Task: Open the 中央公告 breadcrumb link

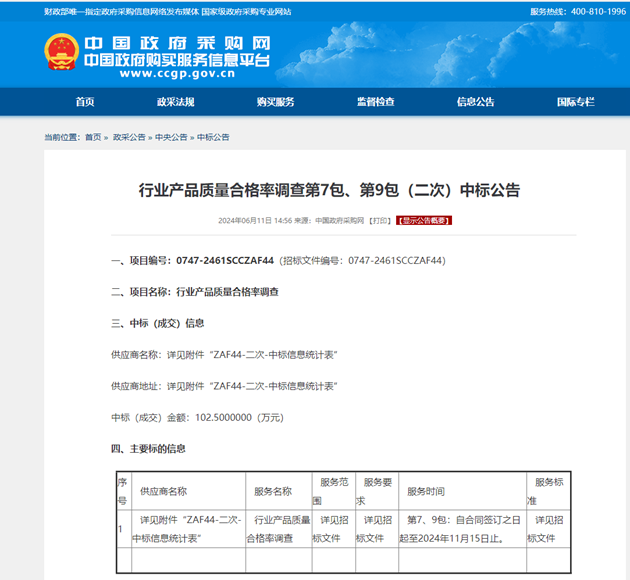Action: tap(171, 137)
